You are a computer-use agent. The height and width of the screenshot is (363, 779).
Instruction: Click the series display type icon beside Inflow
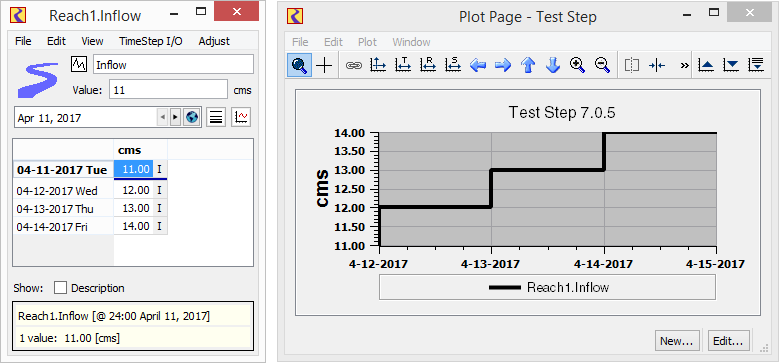coord(79,64)
